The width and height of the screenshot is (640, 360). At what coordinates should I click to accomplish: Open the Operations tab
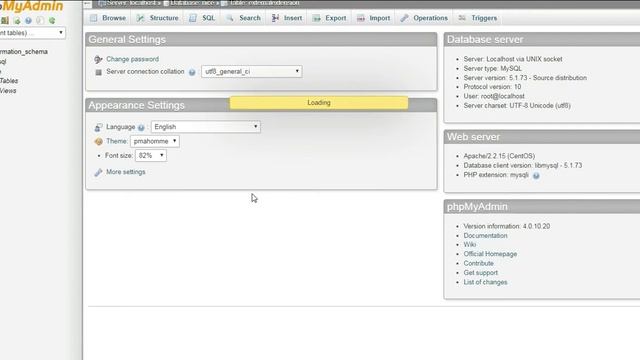click(424, 18)
